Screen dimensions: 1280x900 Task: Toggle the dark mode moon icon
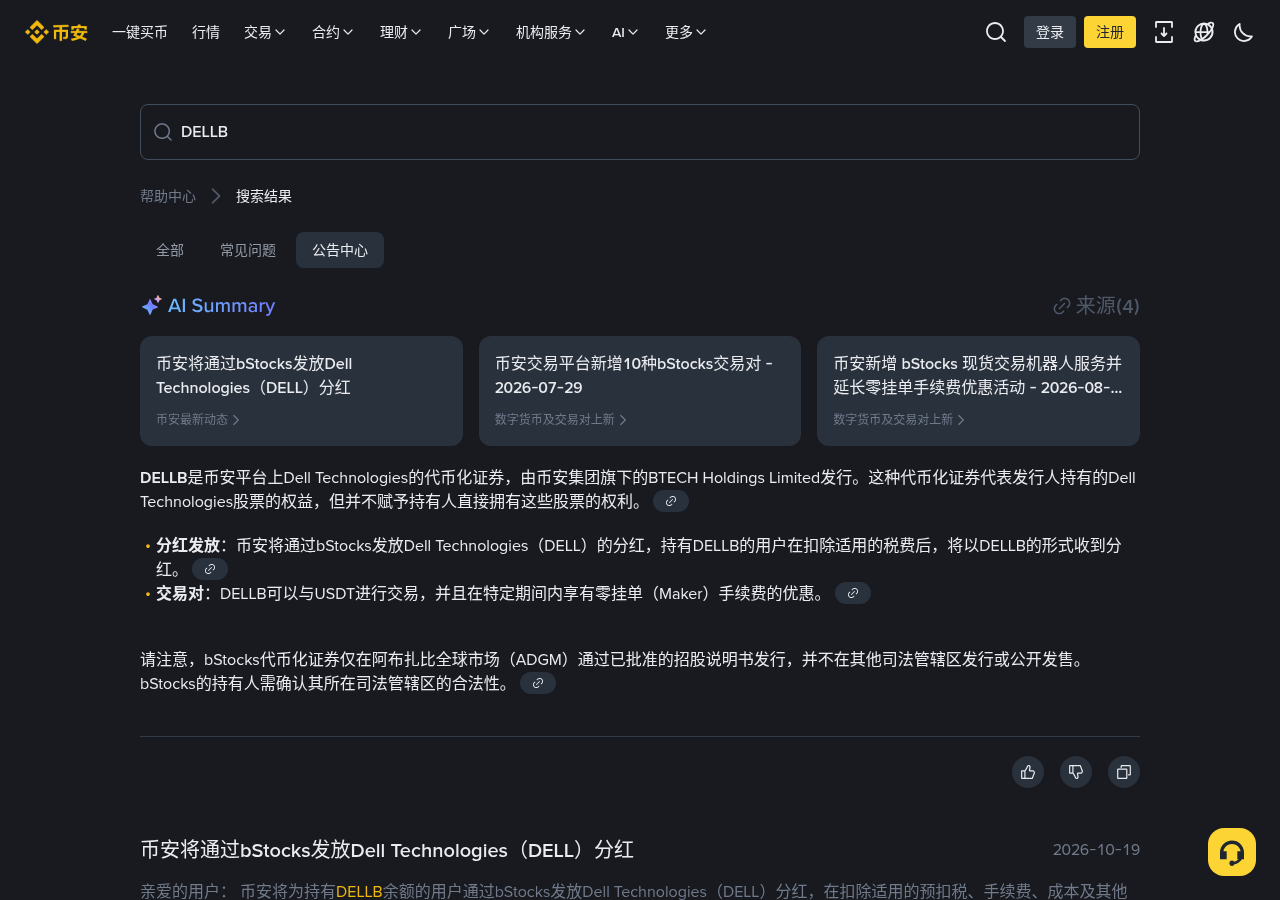1244,32
